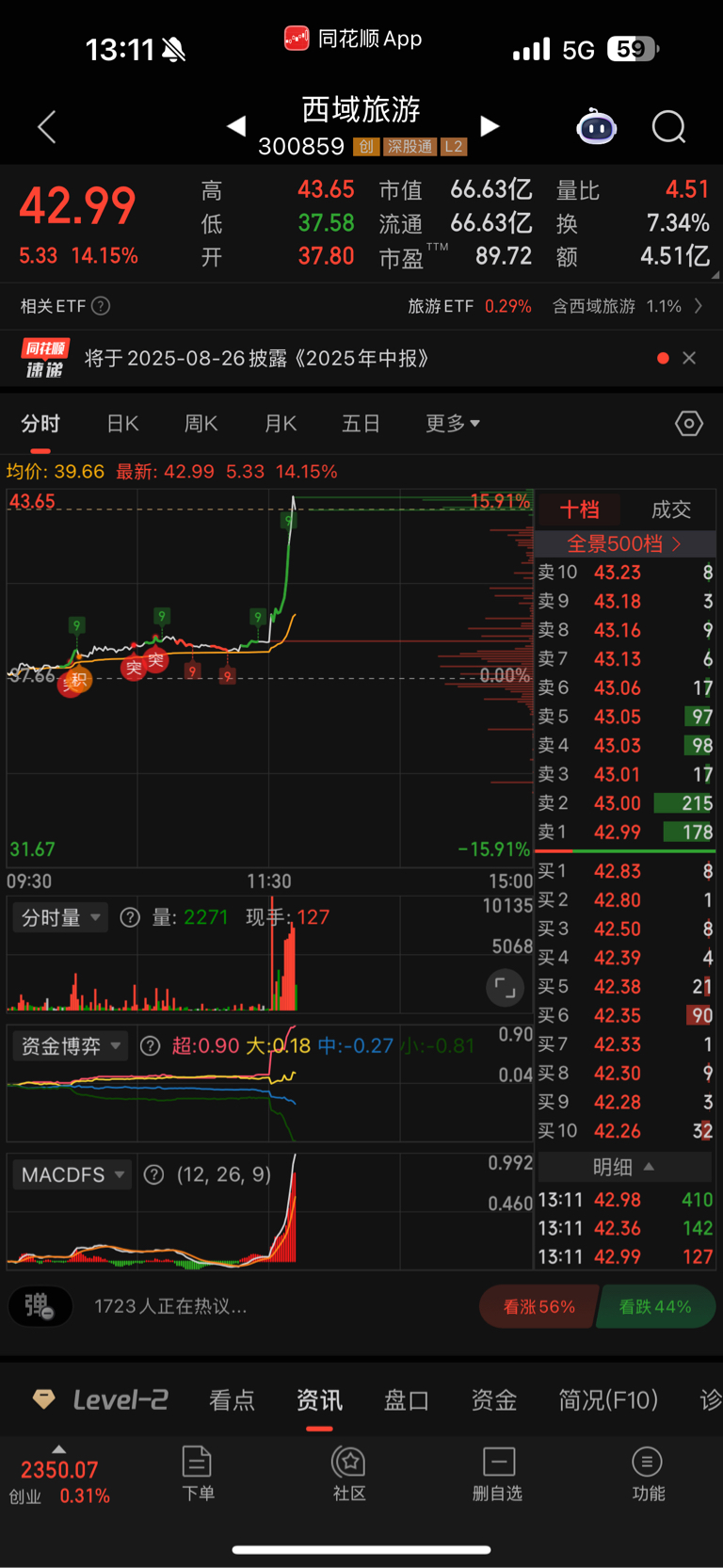723x1568 pixels.
Task: Switch to next stock with right triangle
Action: 489,126
